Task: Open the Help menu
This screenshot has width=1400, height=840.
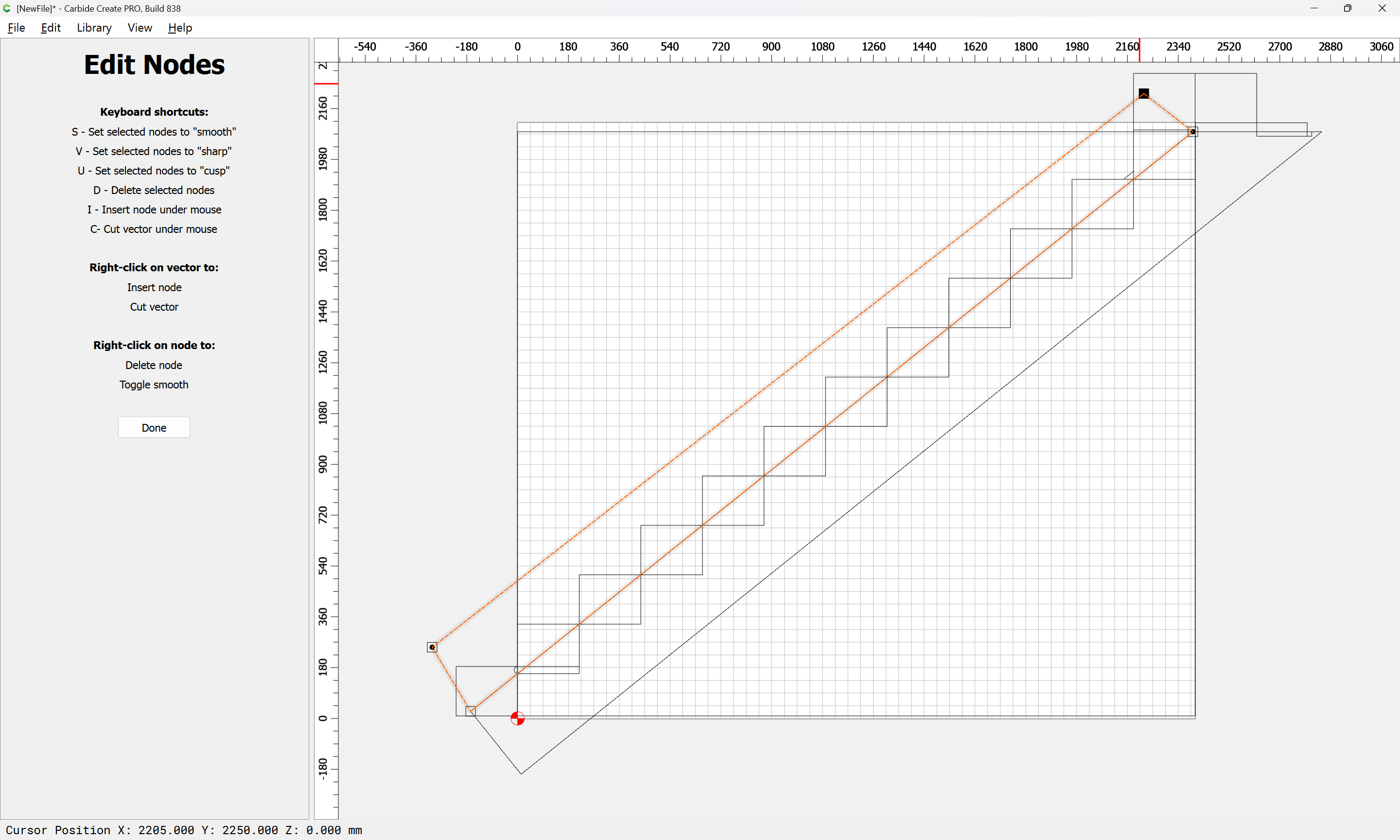Action: coord(180,28)
